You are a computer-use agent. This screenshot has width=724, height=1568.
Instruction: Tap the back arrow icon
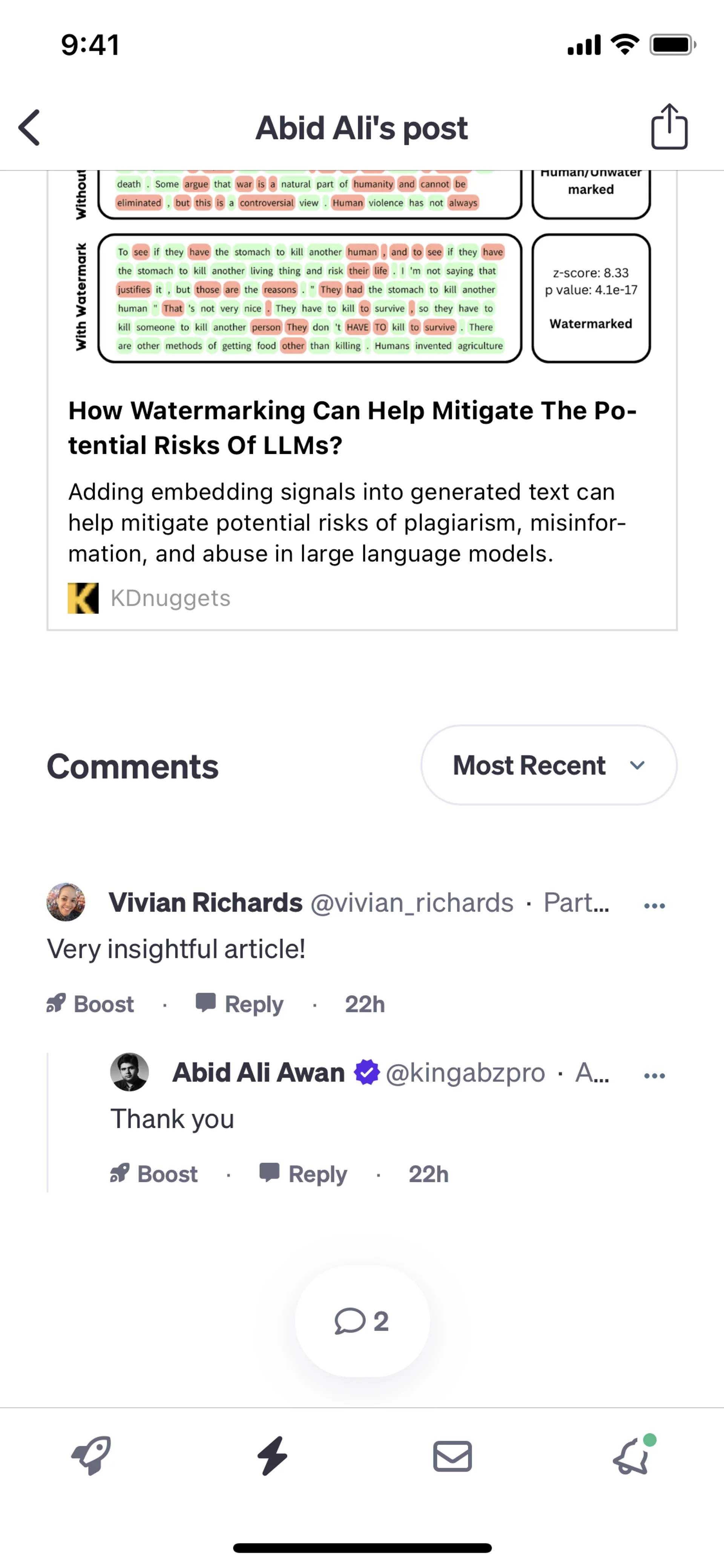29,128
